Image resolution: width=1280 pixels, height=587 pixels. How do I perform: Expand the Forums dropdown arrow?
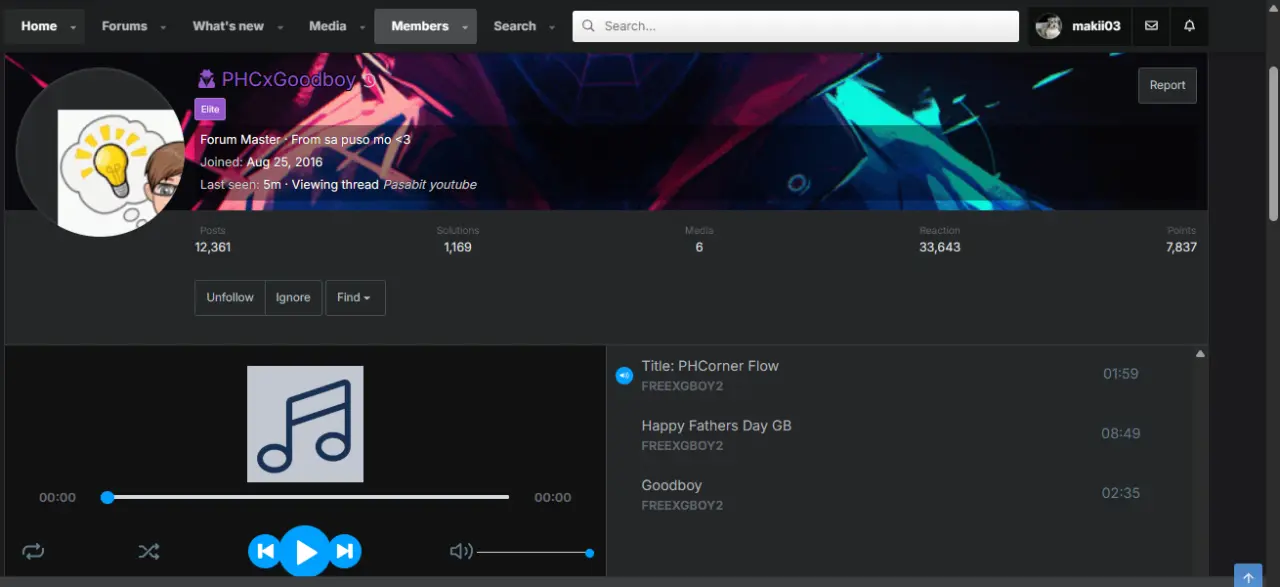coord(163,27)
